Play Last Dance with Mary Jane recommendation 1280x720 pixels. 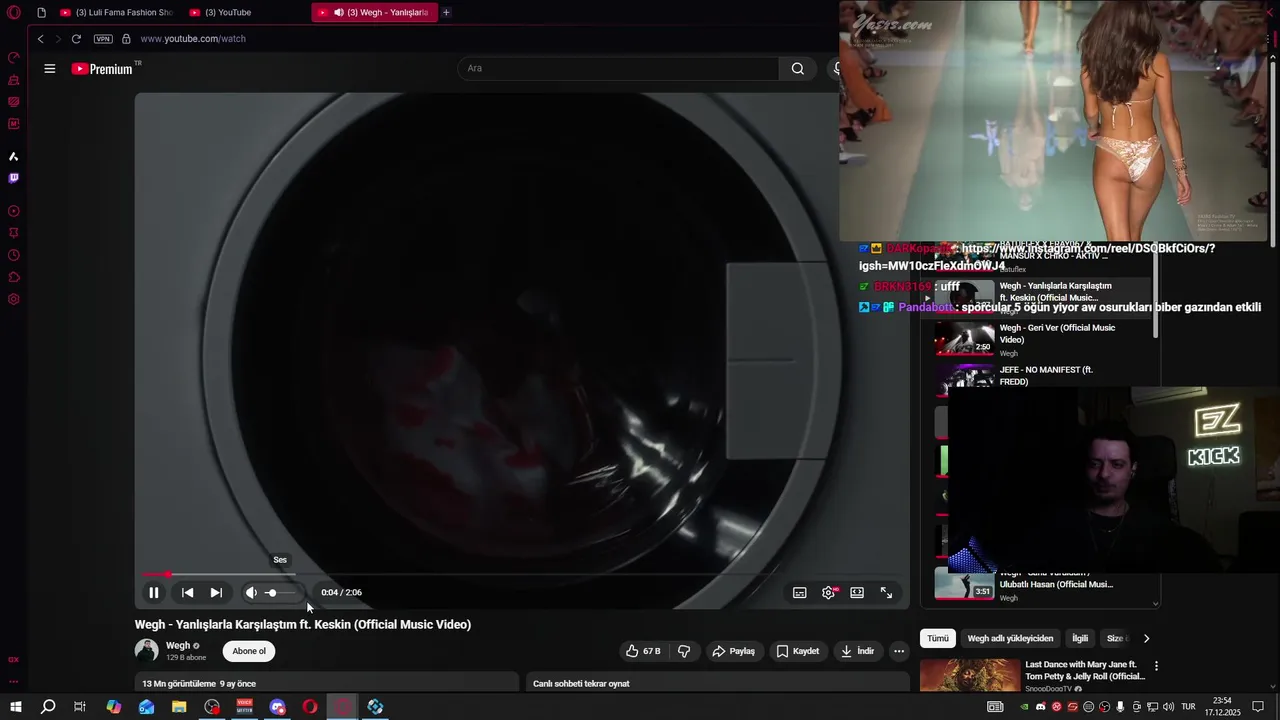click(1037, 675)
